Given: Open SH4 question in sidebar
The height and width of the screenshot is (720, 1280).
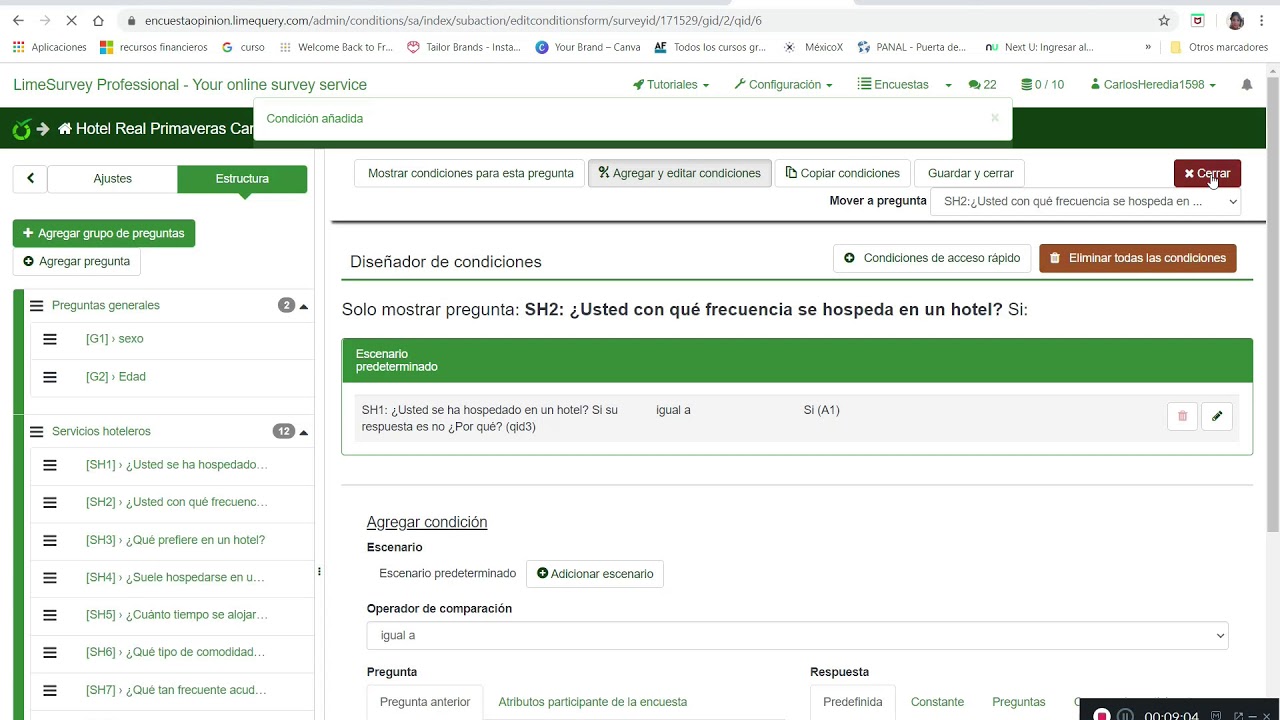Looking at the screenshot, I should [x=175, y=577].
